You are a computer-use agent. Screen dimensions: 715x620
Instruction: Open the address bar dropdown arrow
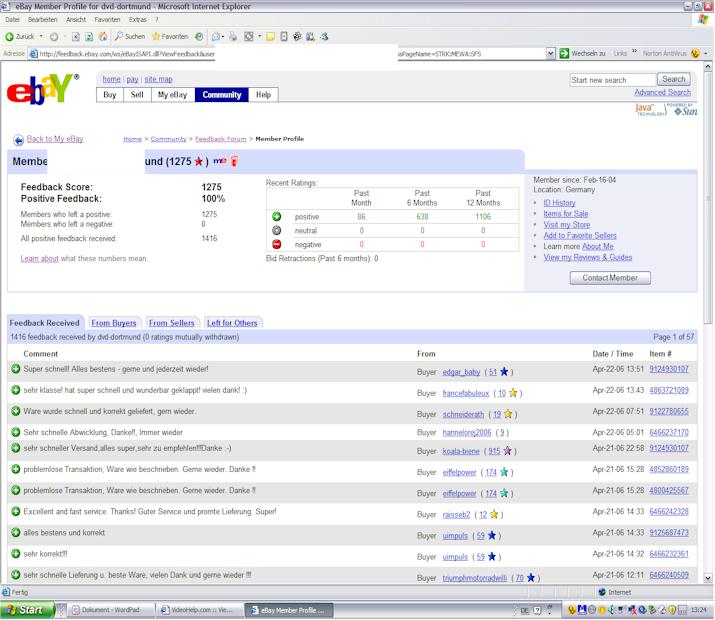point(550,53)
